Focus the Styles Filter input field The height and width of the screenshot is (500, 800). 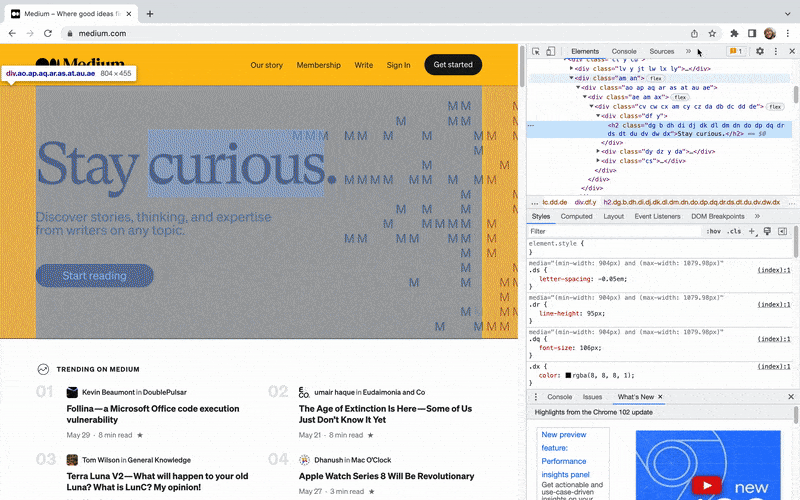point(615,231)
